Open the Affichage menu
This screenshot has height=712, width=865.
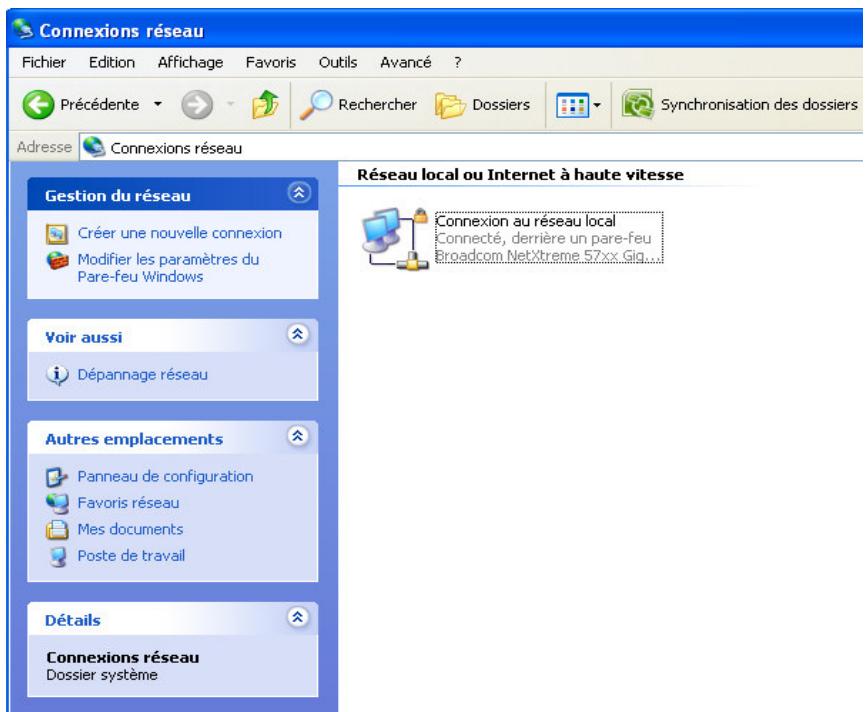(190, 62)
